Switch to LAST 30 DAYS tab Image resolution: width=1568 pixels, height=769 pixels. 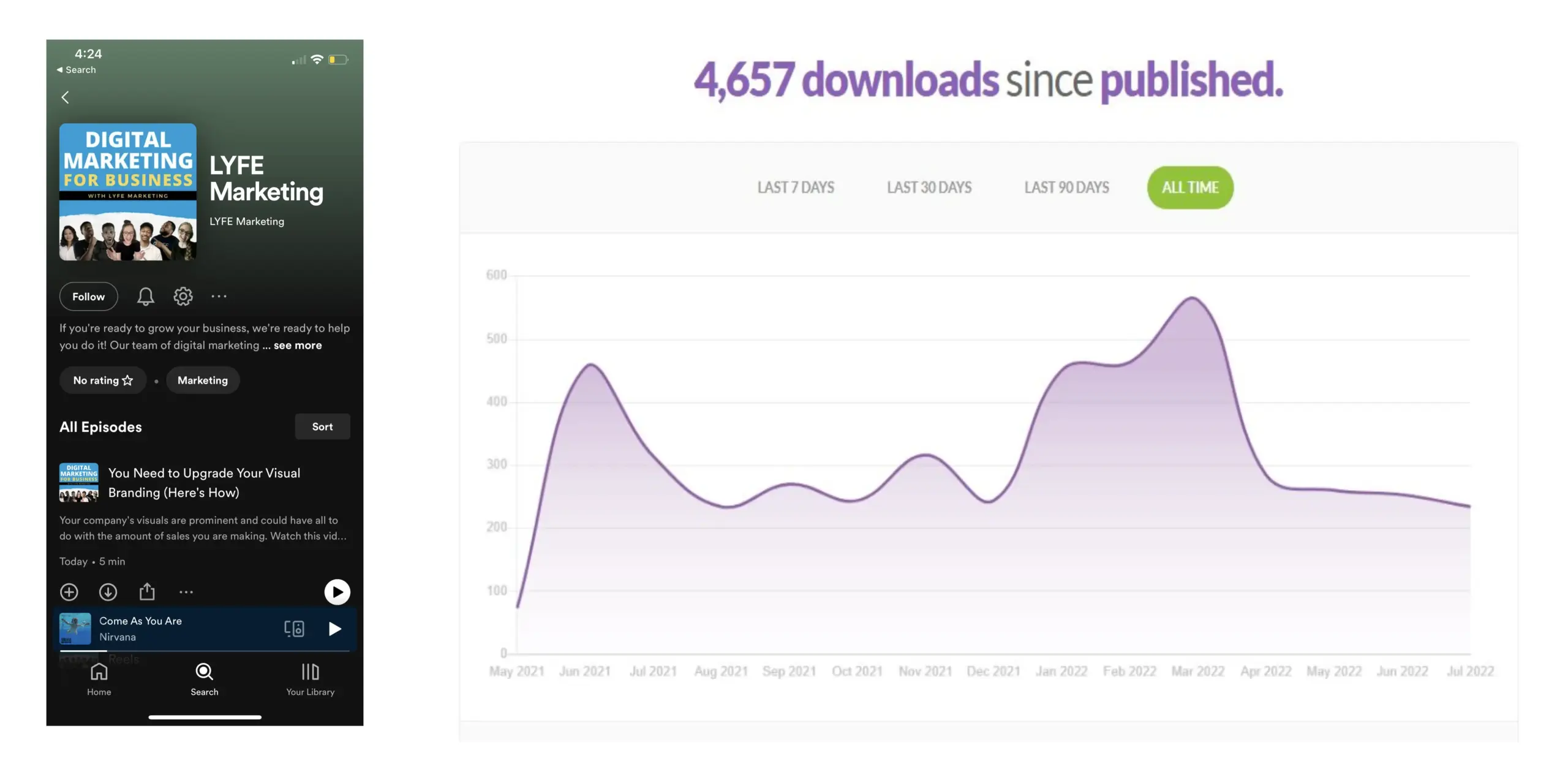929,188
